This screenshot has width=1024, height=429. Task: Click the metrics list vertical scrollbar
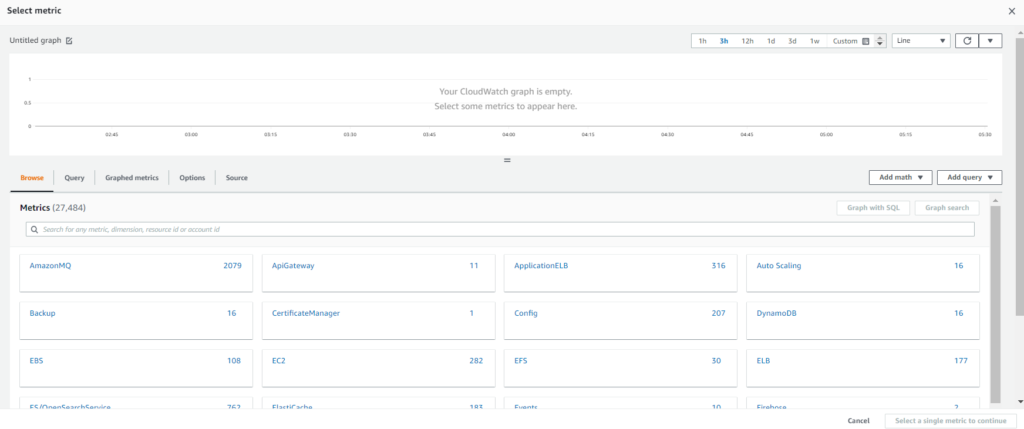(x=995, y=303)
